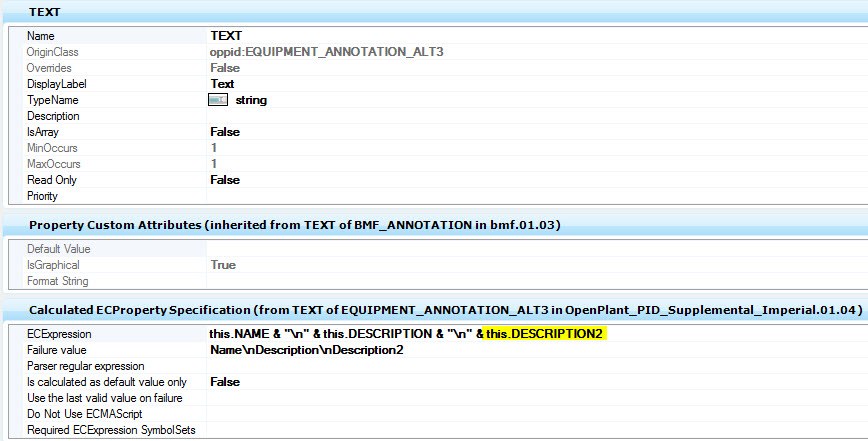Click the empty Parser regular expression field
The height and width of the screenshot is (441, 868).
point(537,366)
